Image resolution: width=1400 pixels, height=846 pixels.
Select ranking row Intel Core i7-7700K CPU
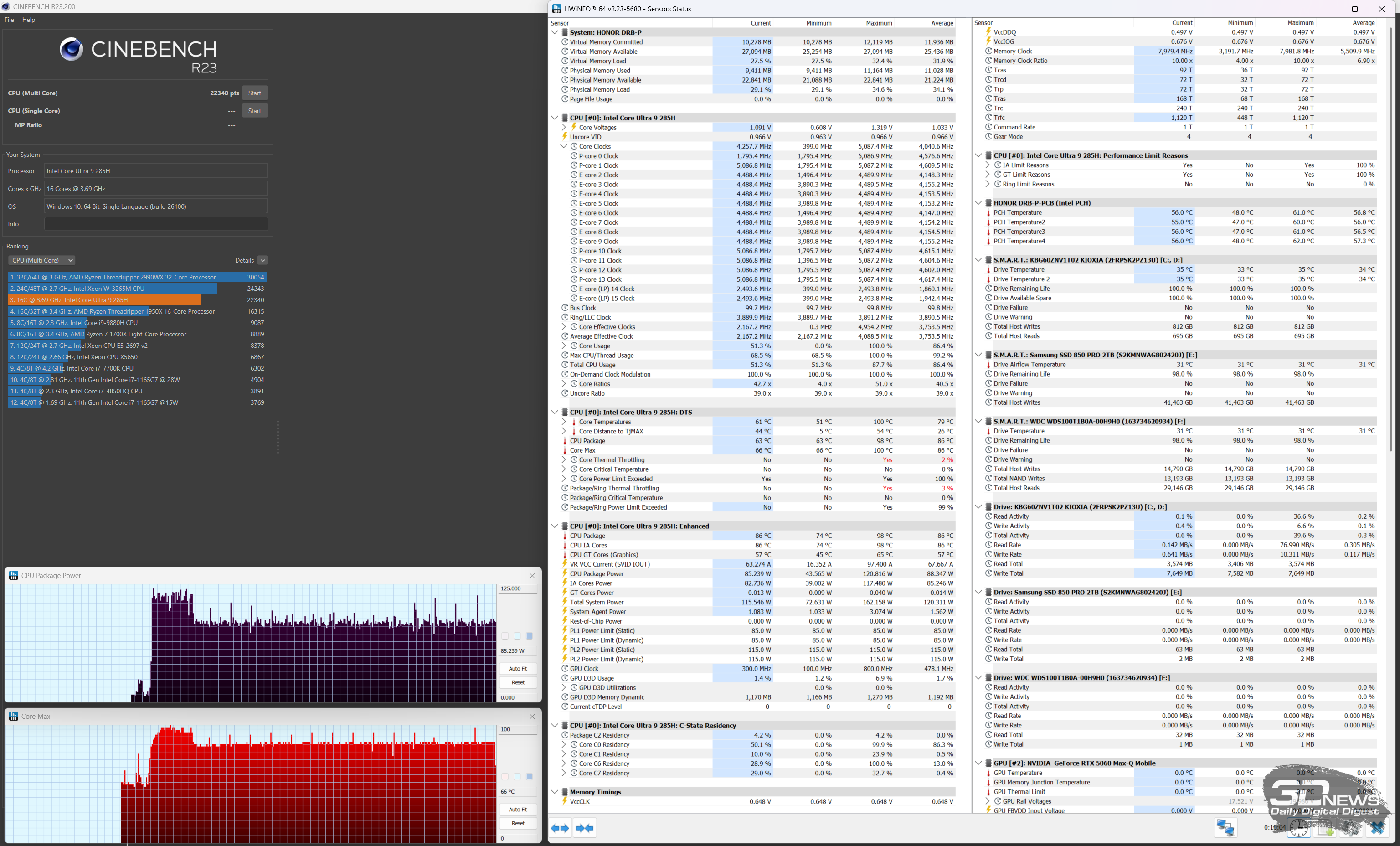click(x=138, y=368)
